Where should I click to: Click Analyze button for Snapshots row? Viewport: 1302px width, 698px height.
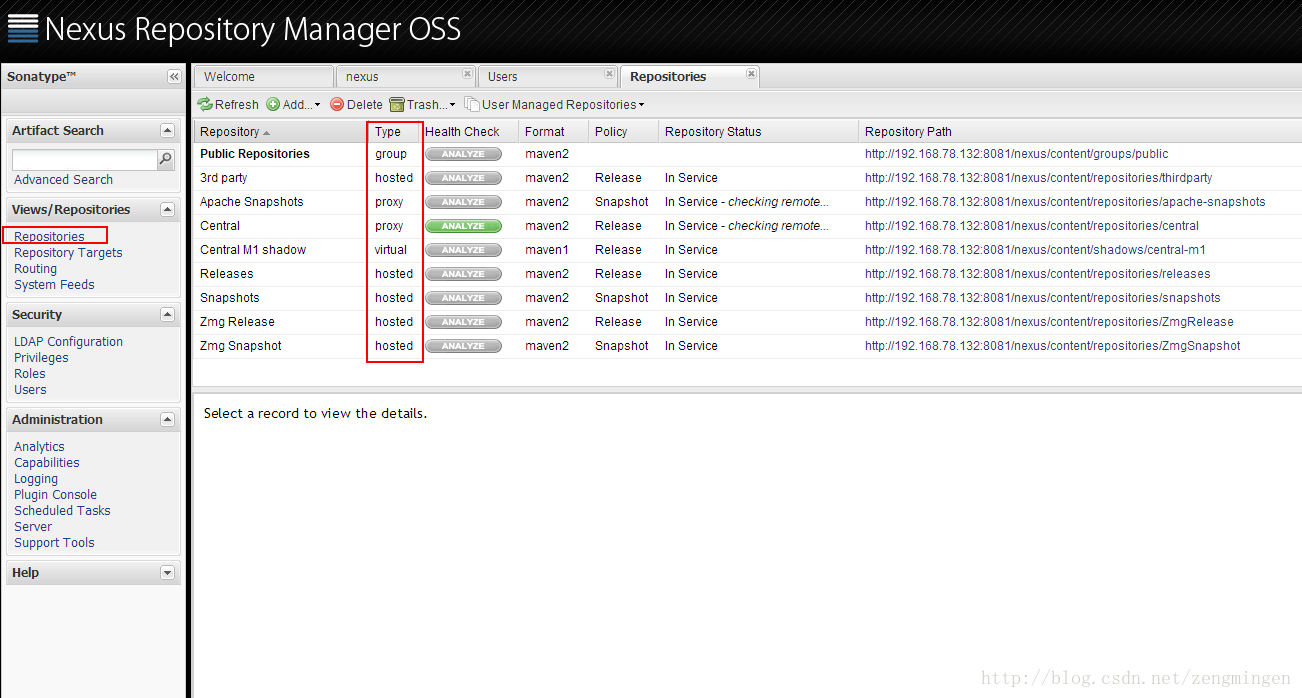[462, 298]
